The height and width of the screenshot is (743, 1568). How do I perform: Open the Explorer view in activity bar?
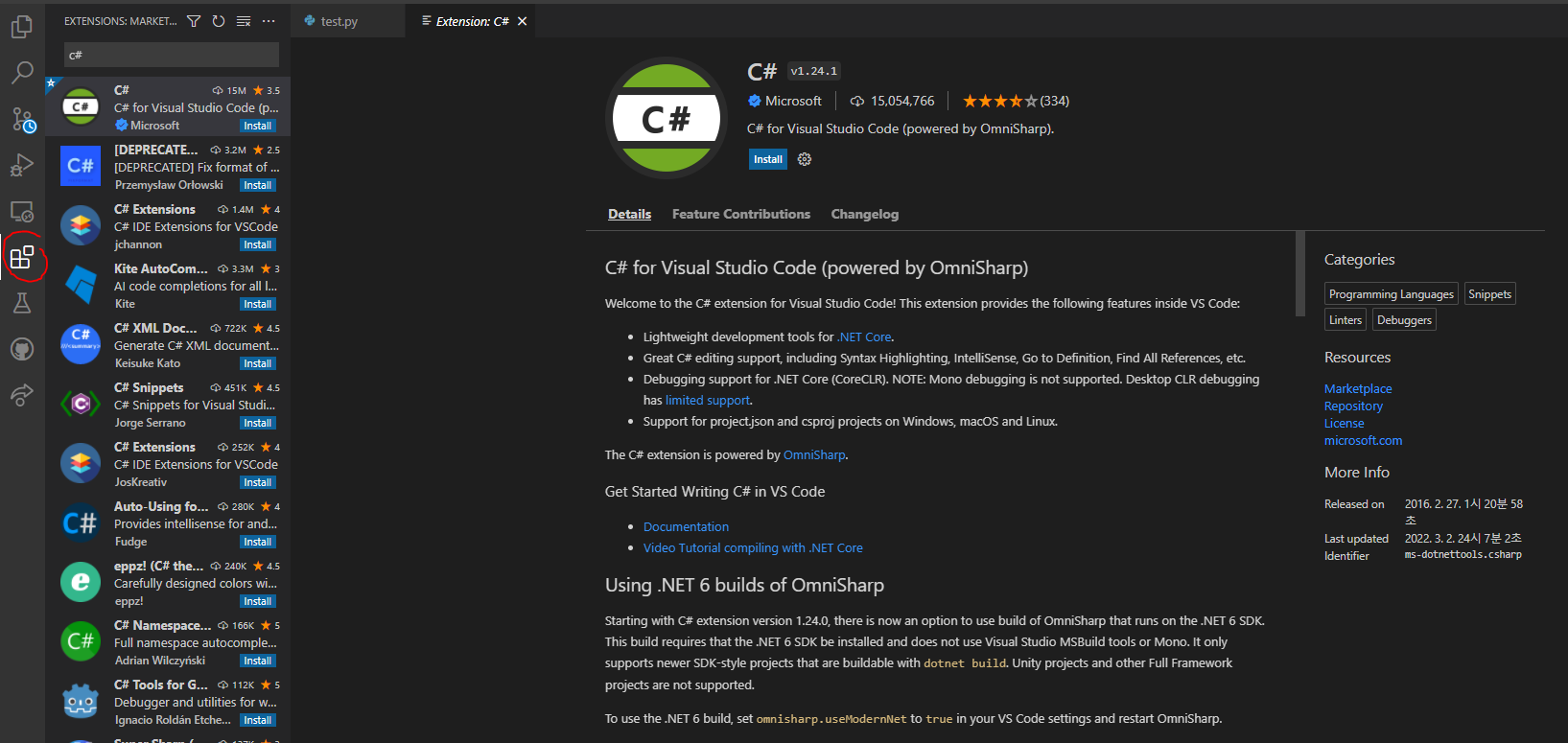[22, 27]
